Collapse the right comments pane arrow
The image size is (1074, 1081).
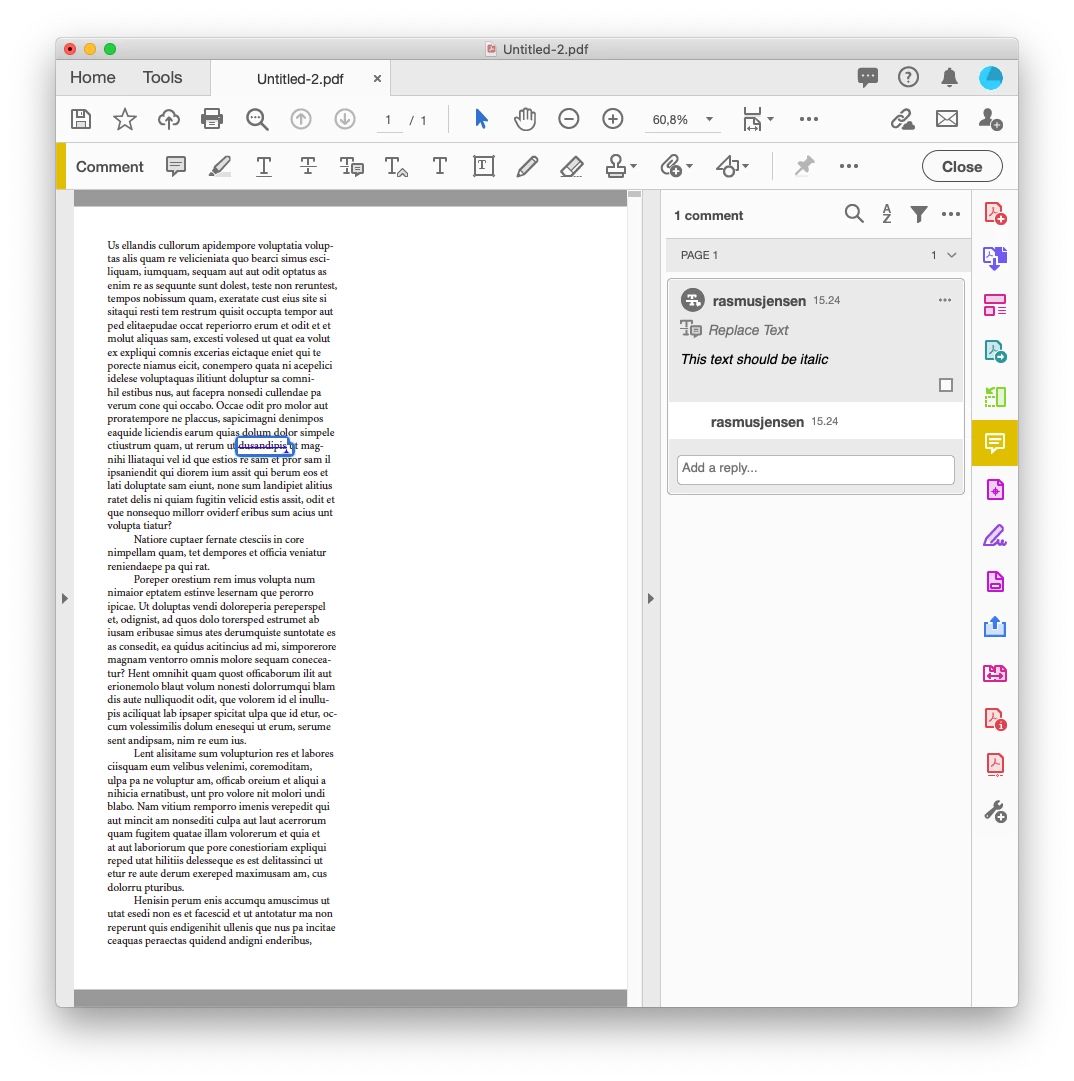[651, 598]
